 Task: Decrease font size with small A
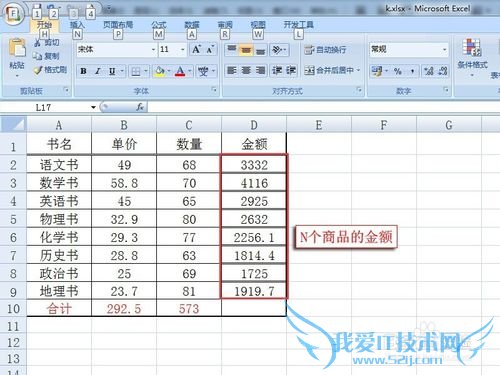coord(210,50)
